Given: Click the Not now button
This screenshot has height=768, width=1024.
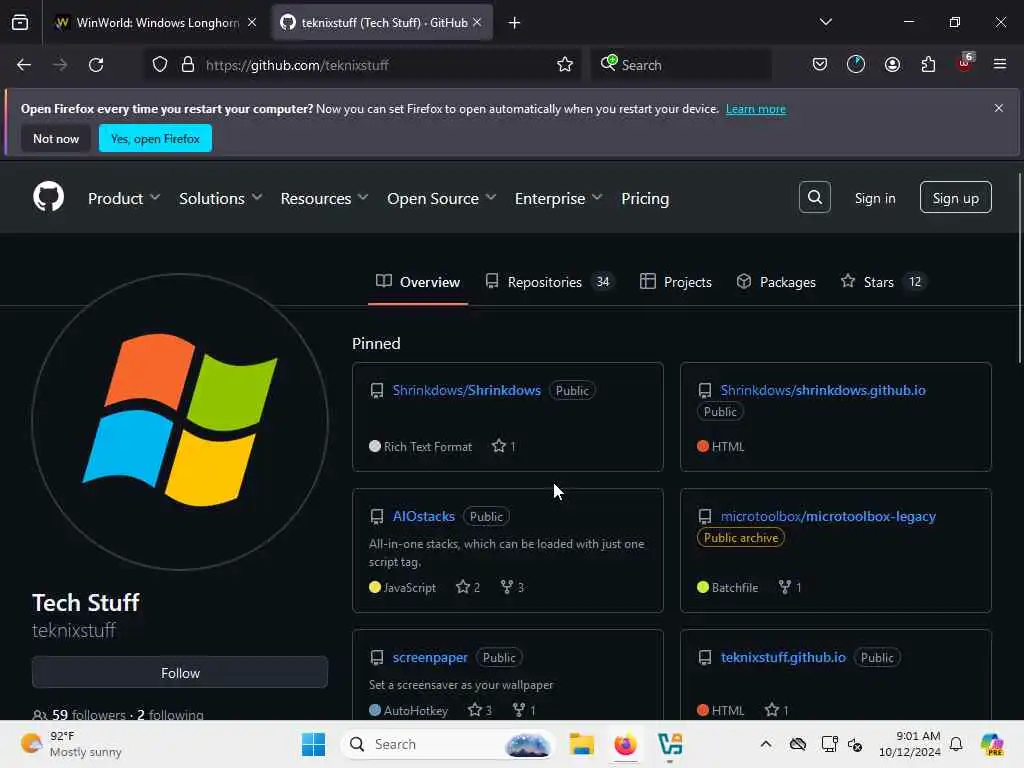Looking at the screenshot, I should [56, 138].
